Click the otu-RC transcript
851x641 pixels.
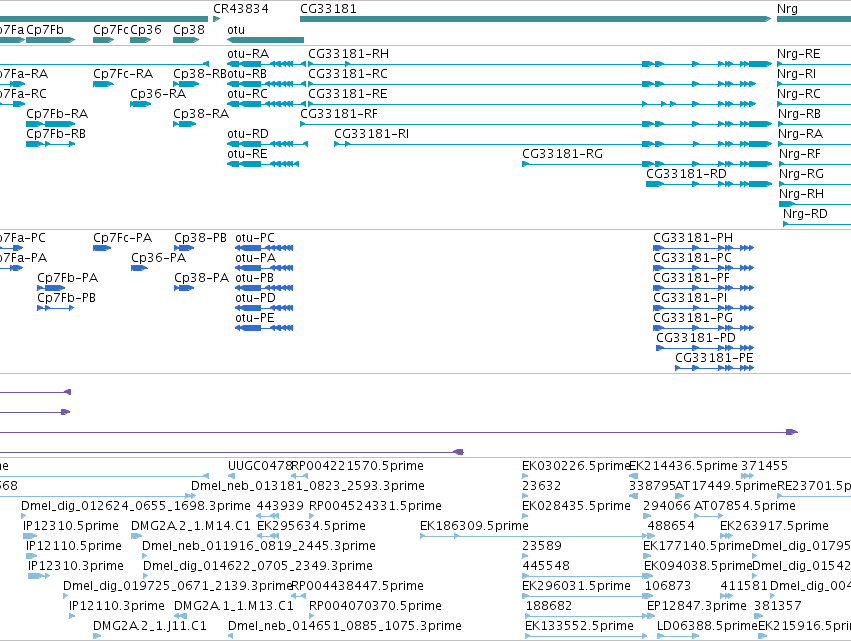268,104
